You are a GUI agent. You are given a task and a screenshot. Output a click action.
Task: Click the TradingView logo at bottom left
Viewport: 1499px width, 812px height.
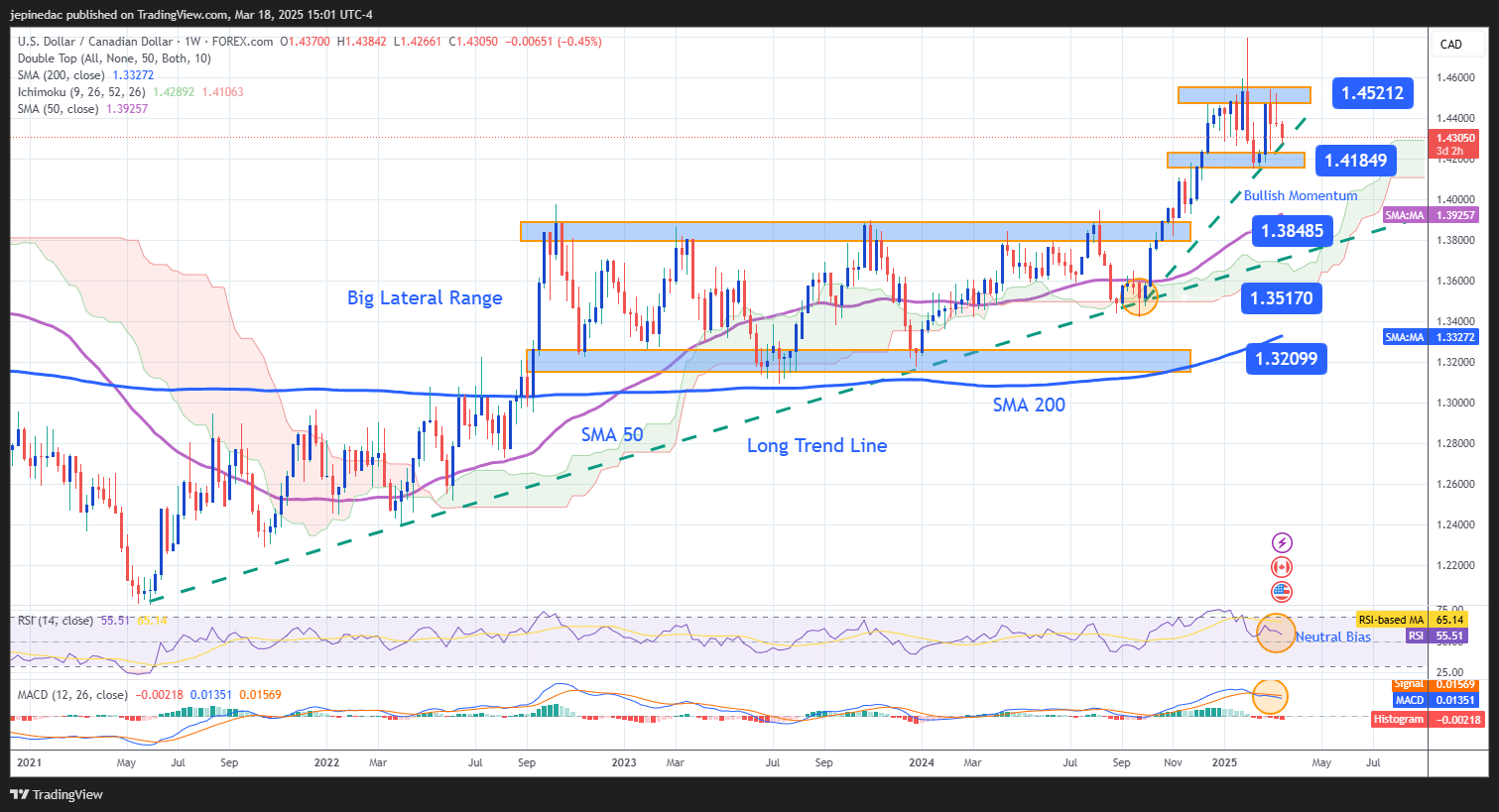click(x=57, y=794)
